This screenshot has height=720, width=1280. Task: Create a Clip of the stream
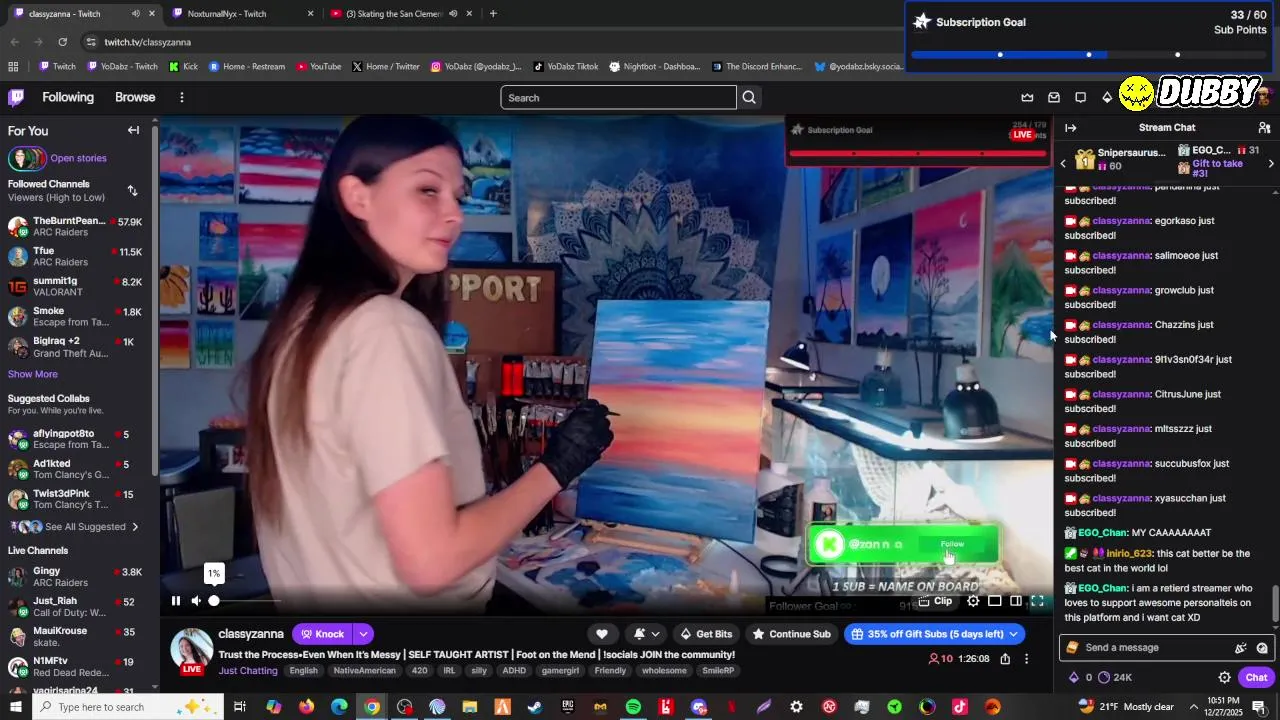[x=936, y=601]
